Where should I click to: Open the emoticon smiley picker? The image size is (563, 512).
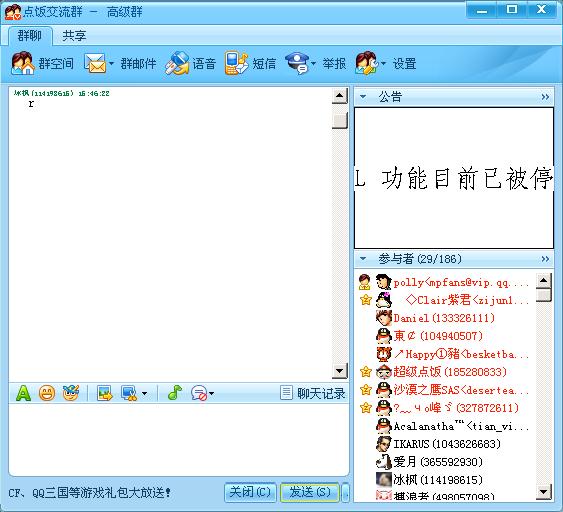pyautogui.click(x=47, y=393)
